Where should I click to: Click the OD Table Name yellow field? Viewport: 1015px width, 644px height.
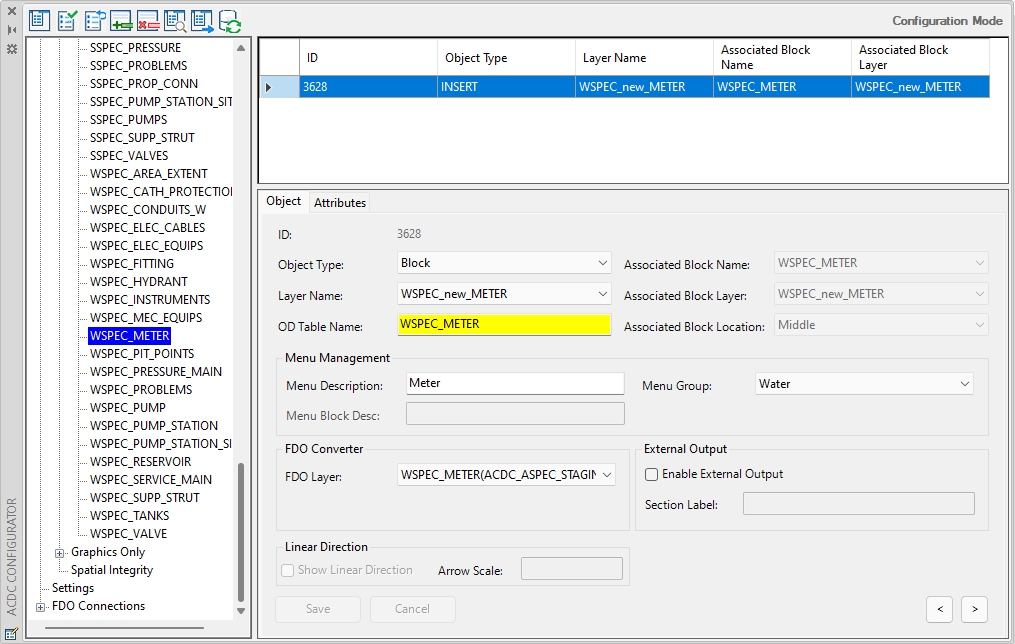[504, 324]
